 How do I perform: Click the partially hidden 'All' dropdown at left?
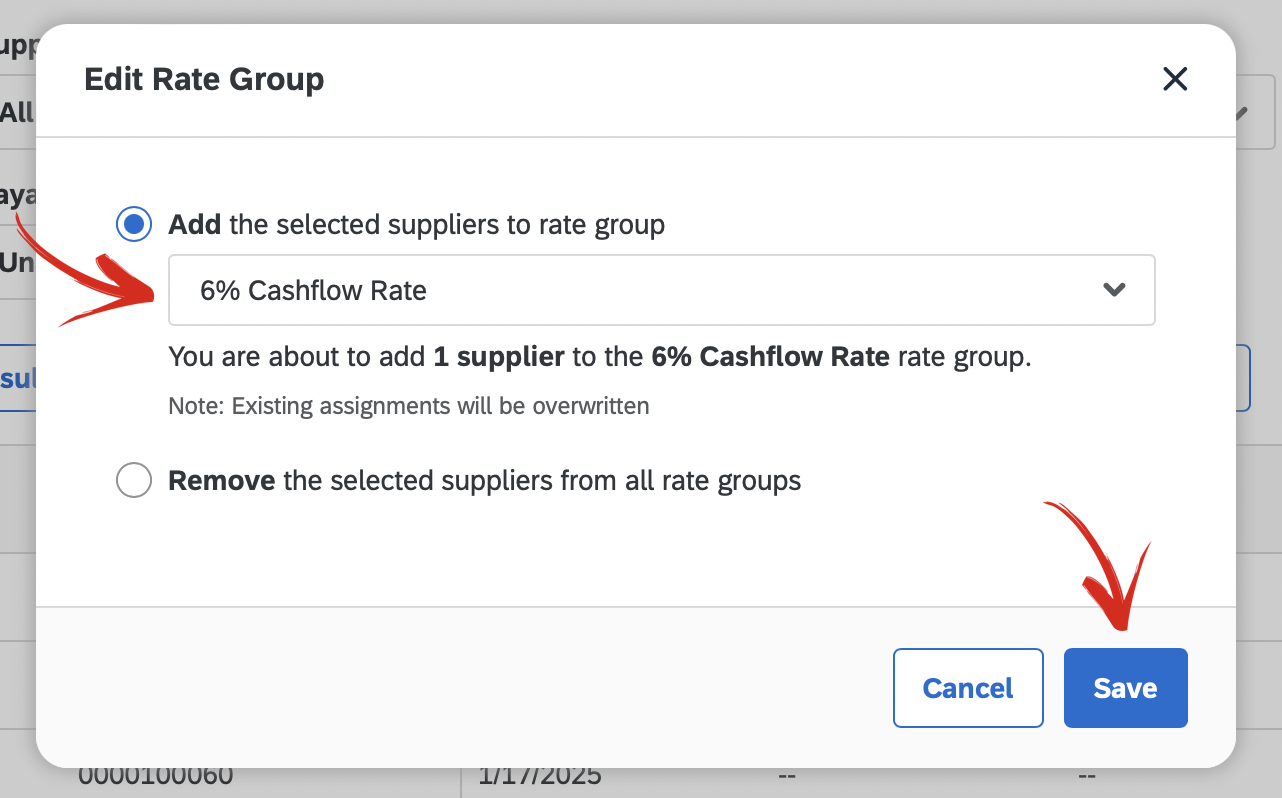[x=17, y=112]
